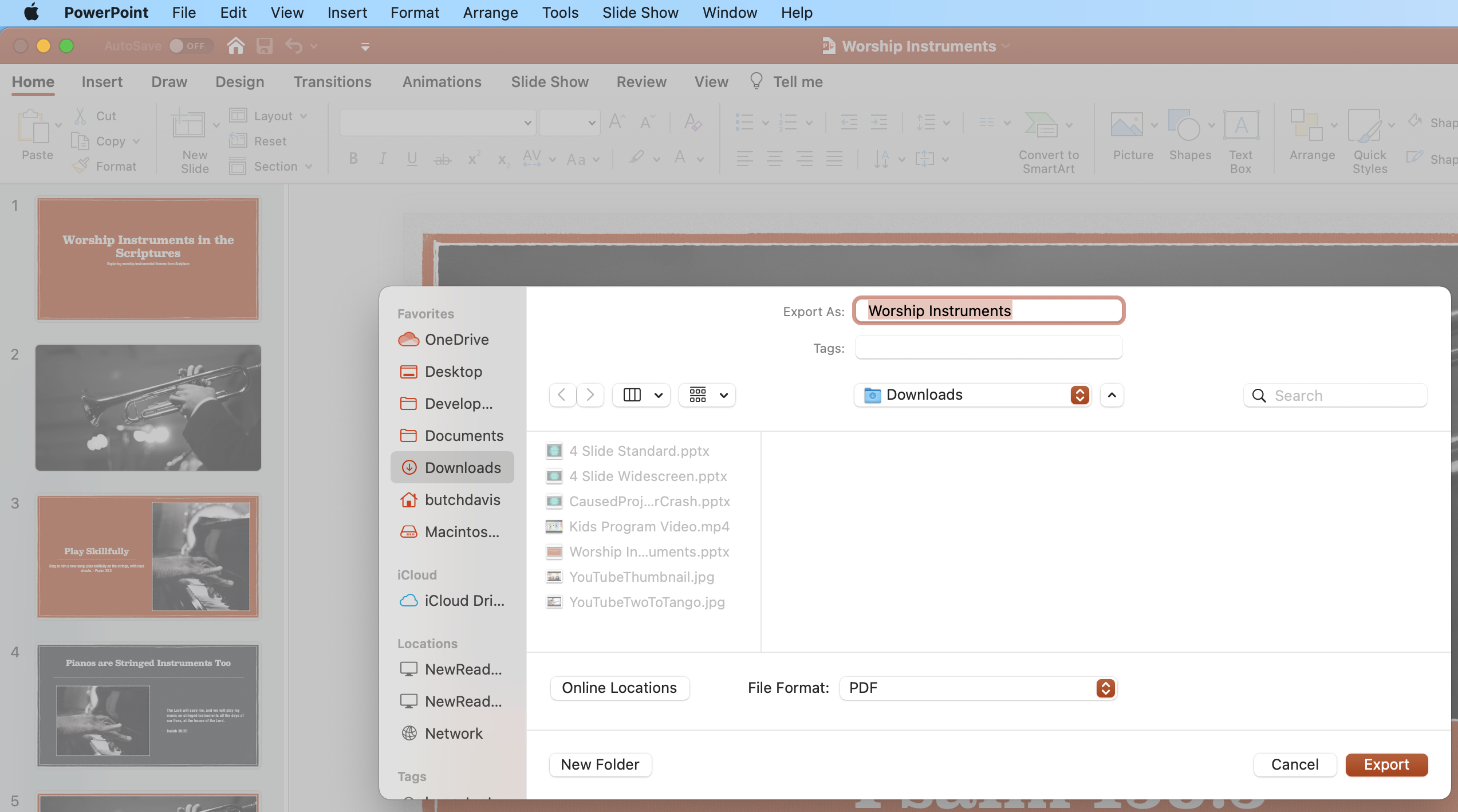Click the Home icon in title bar
This screenshot has height=812, width=1458.
point(235,46)
